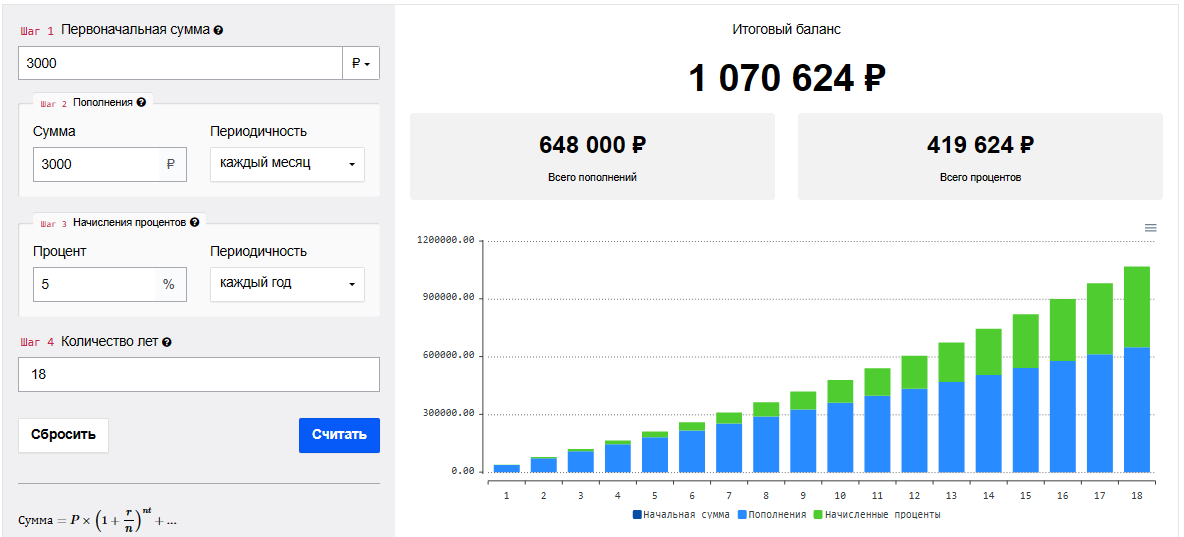Click the blue segment of year 18 bar
The height and width of the screenshot is (537, 1184).
tap(1136, 410)
